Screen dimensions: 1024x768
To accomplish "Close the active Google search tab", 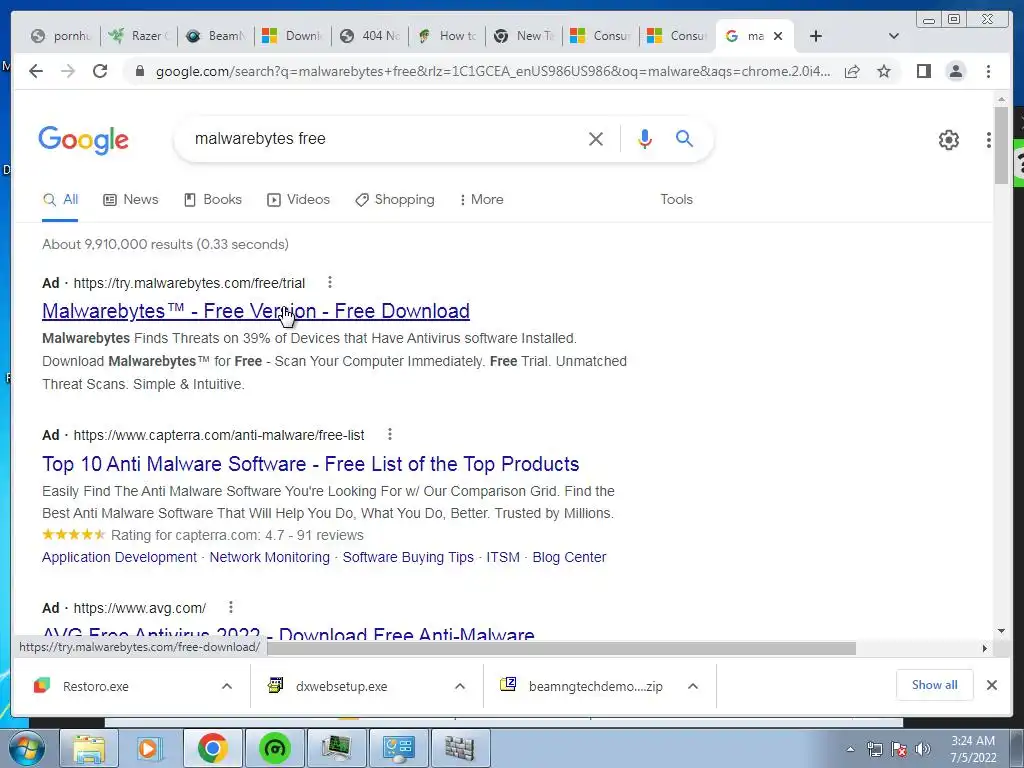I will coord(778,36).
